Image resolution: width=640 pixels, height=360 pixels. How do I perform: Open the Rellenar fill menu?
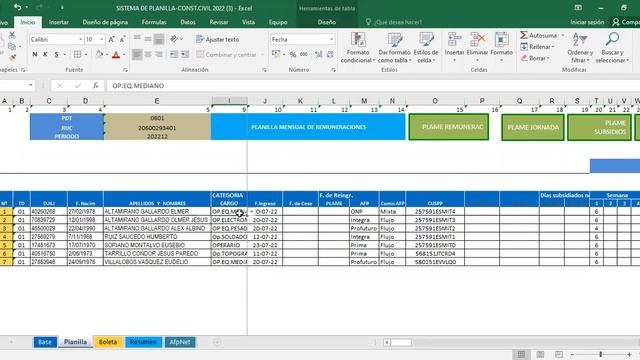(x=537, y=47)
